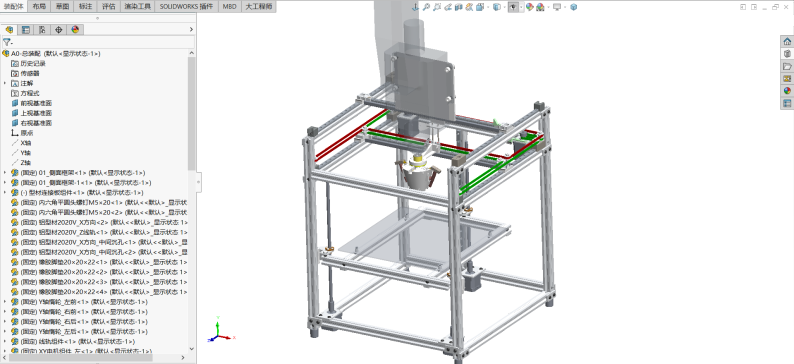Screen dimensions: 794x364
Task: Open Appearances task pane on right
Action: click(x=787, y=91)
